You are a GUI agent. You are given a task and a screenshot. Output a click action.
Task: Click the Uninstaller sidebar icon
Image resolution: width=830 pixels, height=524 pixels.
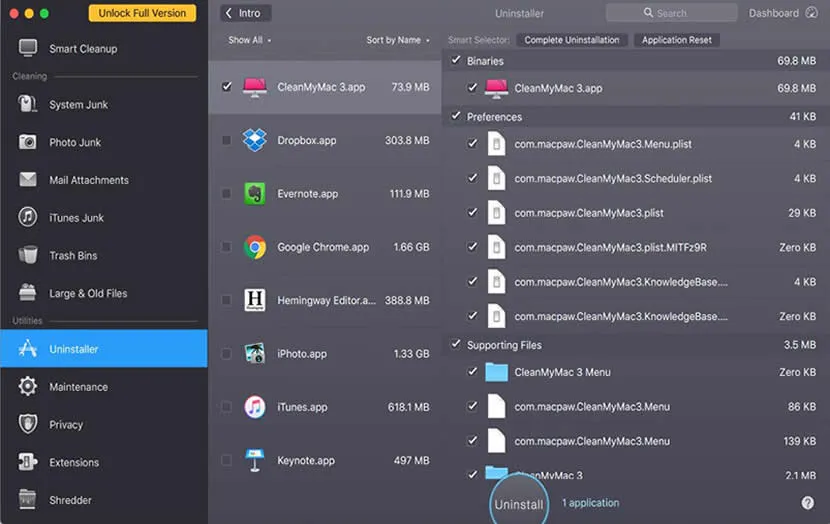(28, 348)
